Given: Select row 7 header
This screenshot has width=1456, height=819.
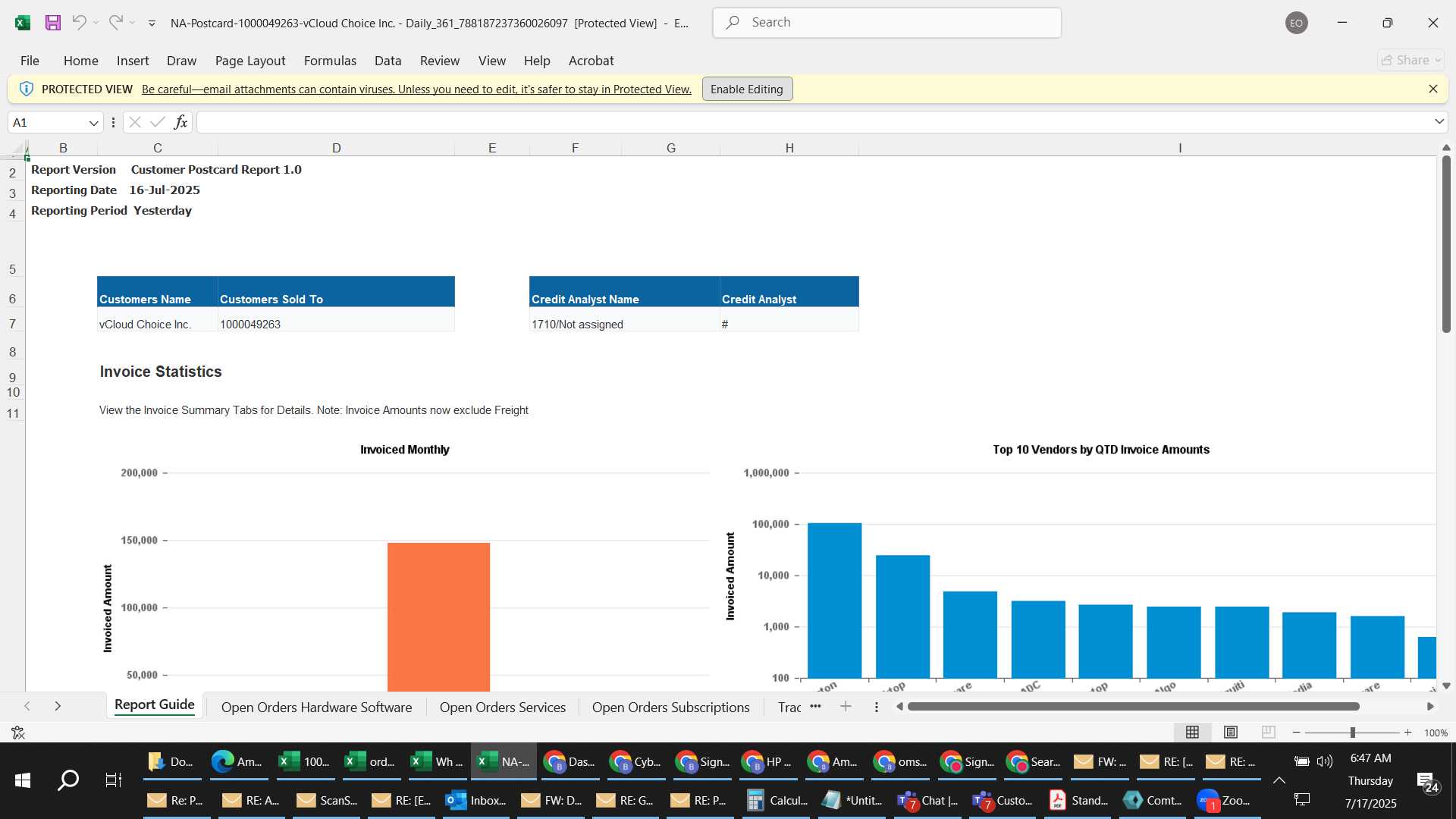Looking at the screenshot, I should click(13, 324).
